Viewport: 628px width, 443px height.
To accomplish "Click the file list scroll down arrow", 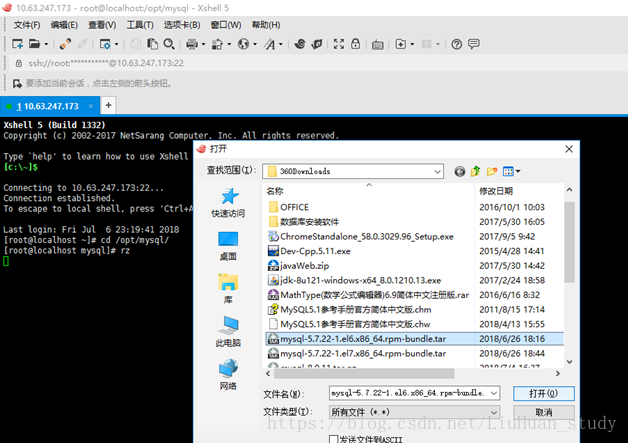I will pos(569,362).
